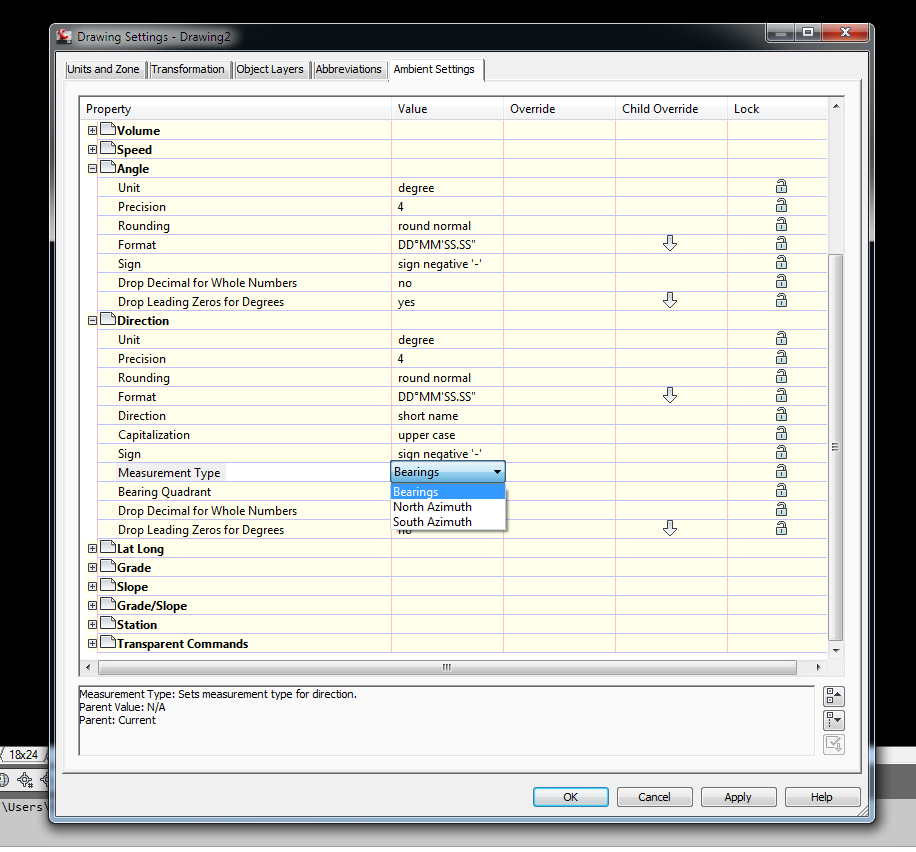Viewport: 916px width, 852px height.
Task: Click the vertical scrollbar down arrow
Action: pos(836,650)
